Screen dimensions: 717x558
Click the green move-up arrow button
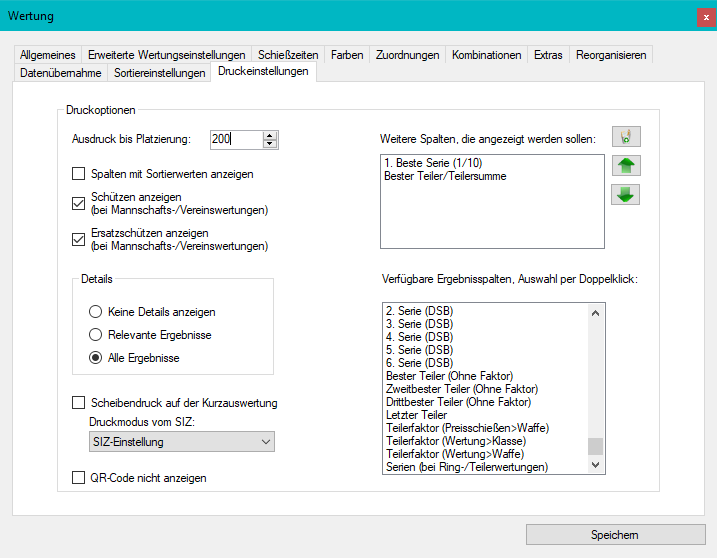(626, 166)
